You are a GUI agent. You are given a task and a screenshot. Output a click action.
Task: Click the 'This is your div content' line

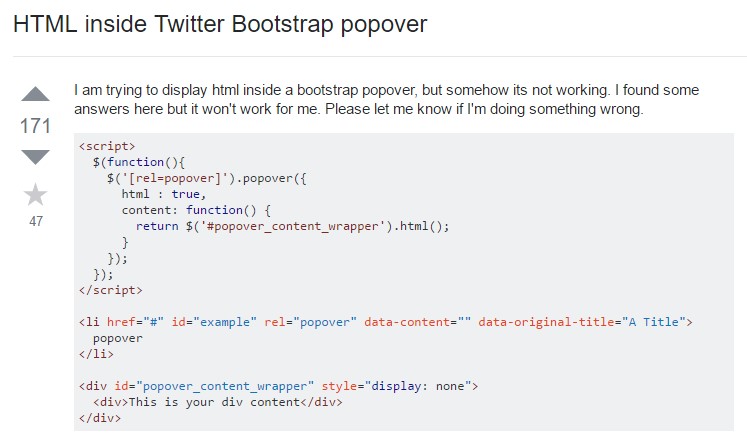pos(218,402)
